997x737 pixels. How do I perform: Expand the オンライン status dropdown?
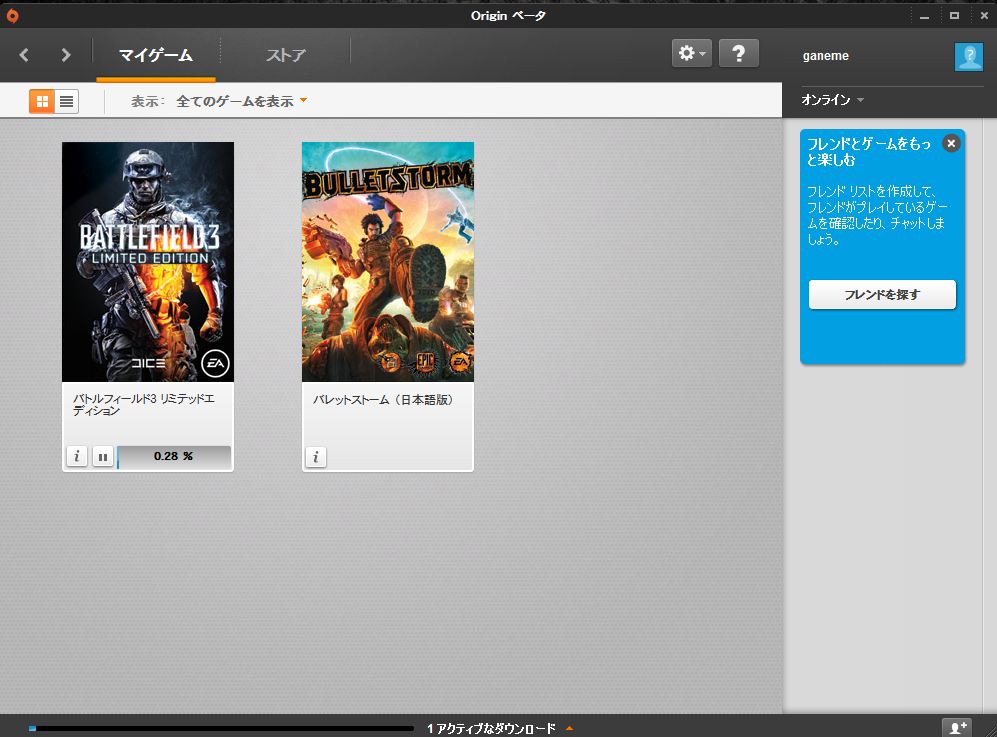click(x=832, y=100)
